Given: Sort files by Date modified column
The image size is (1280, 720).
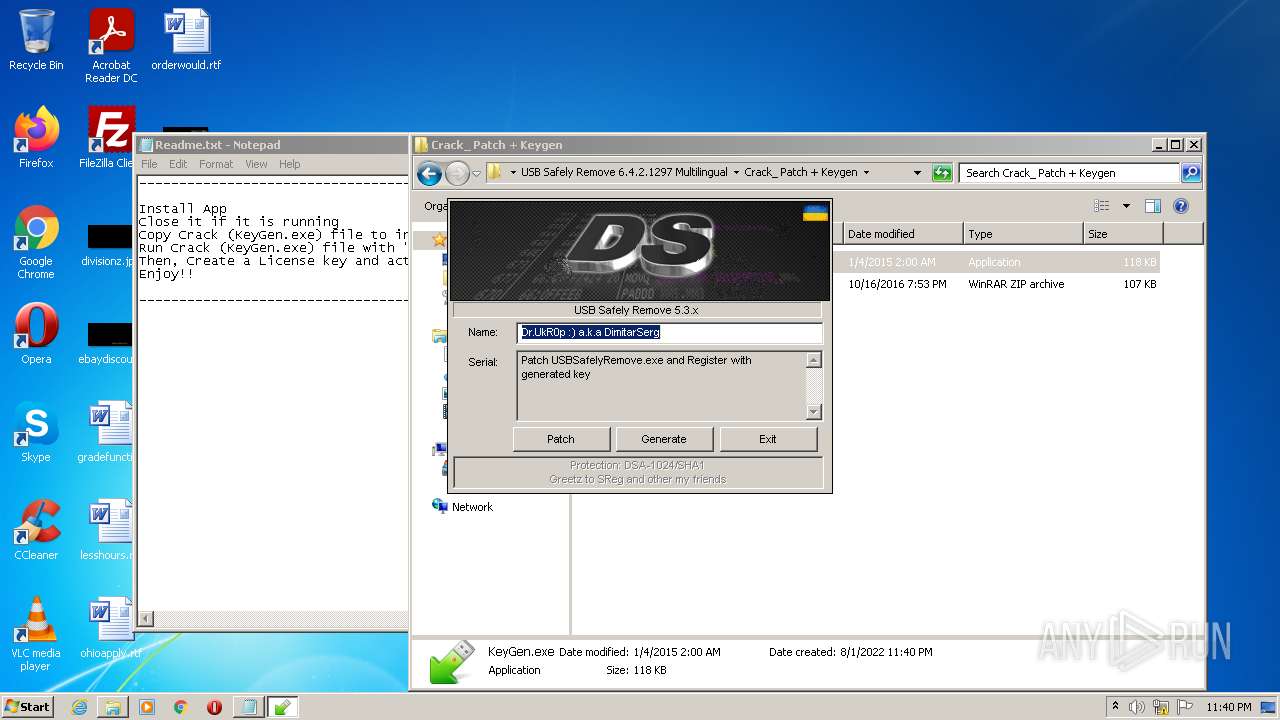Looking at the screenshot, I should tap(903, 234).
